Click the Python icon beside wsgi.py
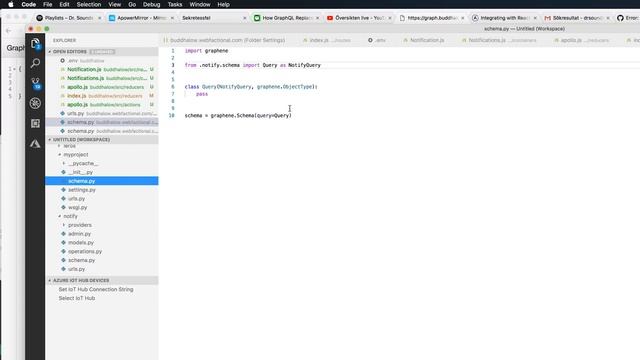Viewport: 640px width, 360px height. (x=63, y=207)
